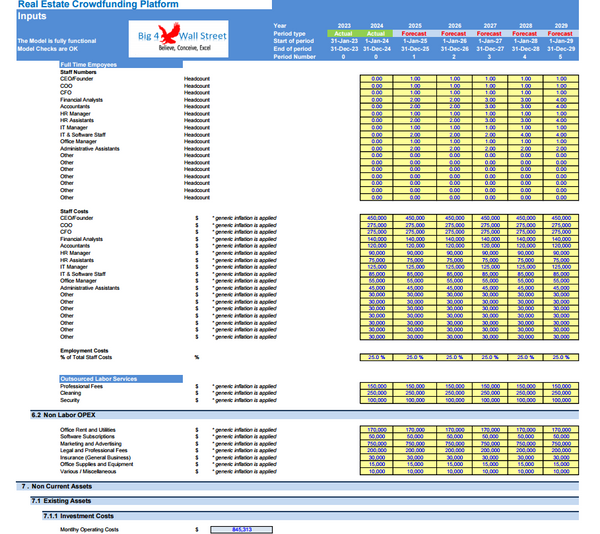Click the 2029 Security cost cell
The image size is (600, 534).
tap(560, 400)
